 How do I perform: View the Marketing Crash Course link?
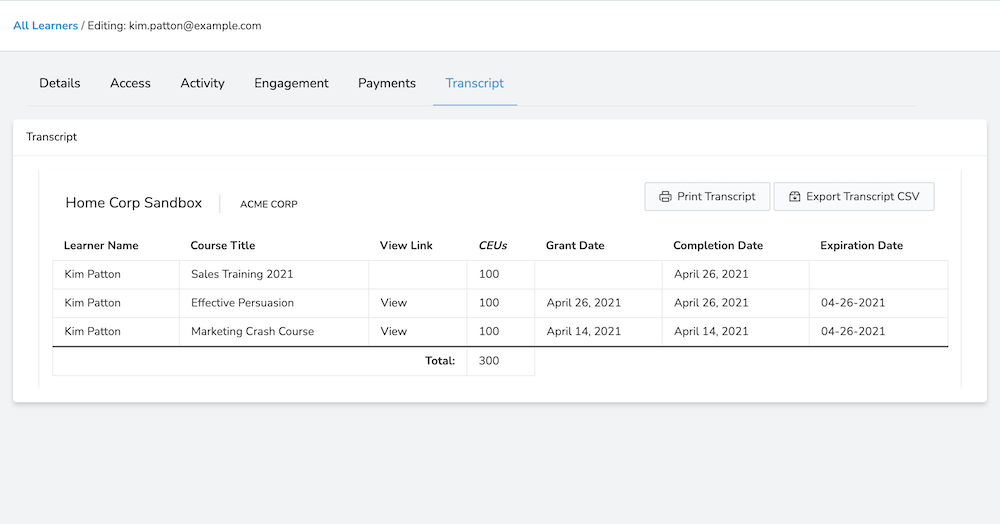[393, 331]
